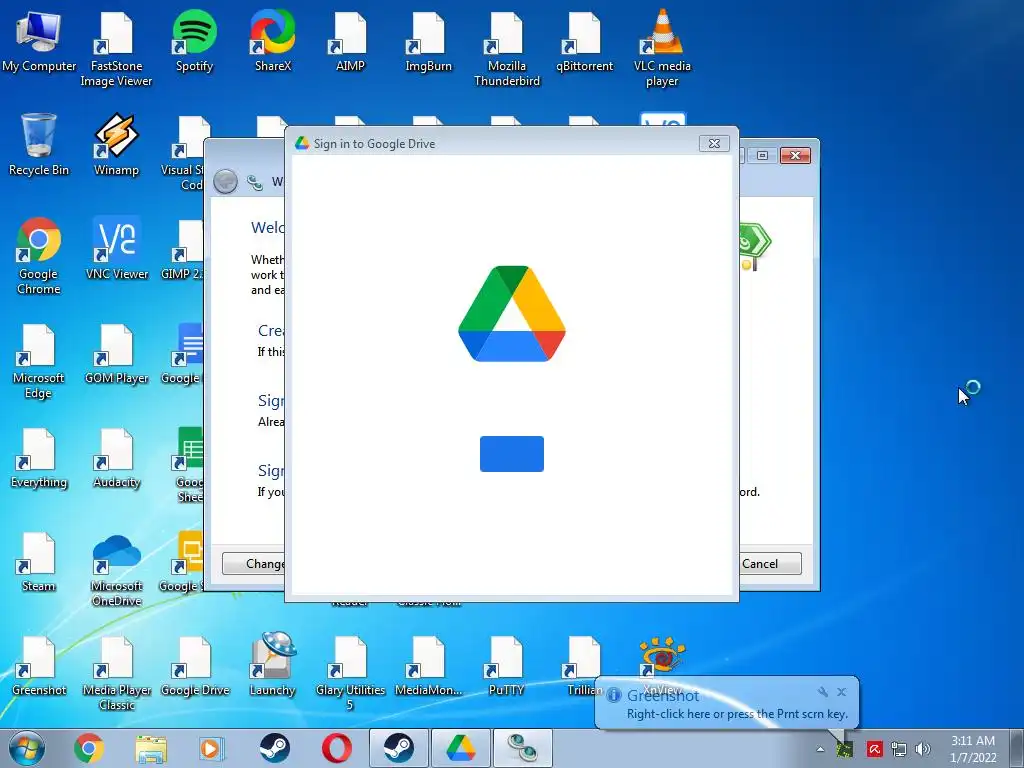The image size is (1024, 768).
Task: Open Google Chrome desktop shortcut
Action: pyautogui.click(x=39, y=256)
